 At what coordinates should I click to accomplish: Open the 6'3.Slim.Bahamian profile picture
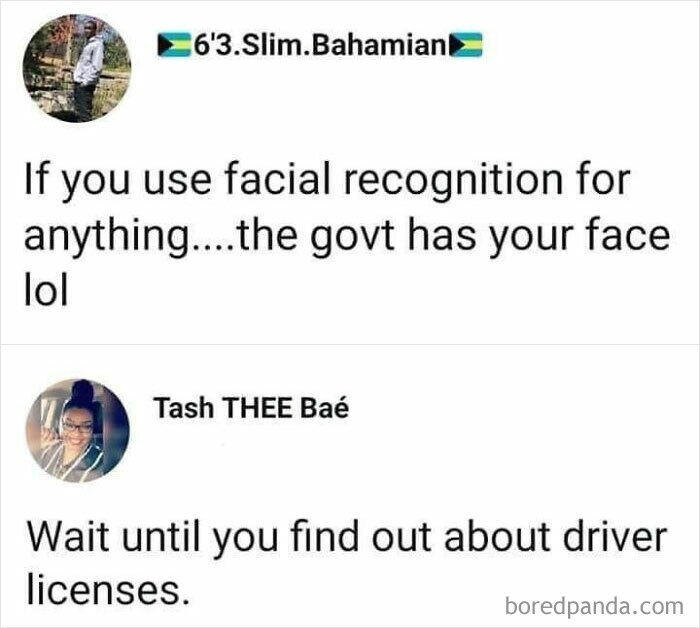77,68
